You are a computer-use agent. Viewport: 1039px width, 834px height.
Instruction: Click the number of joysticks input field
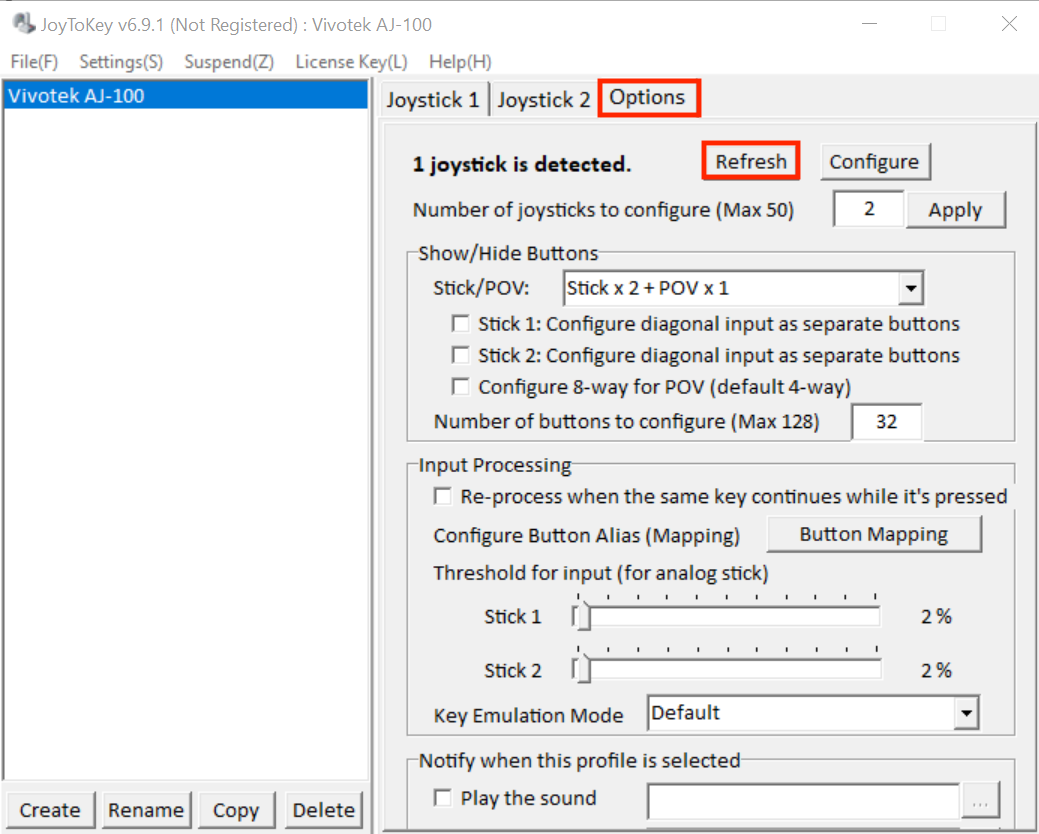(x=868, y=210)
